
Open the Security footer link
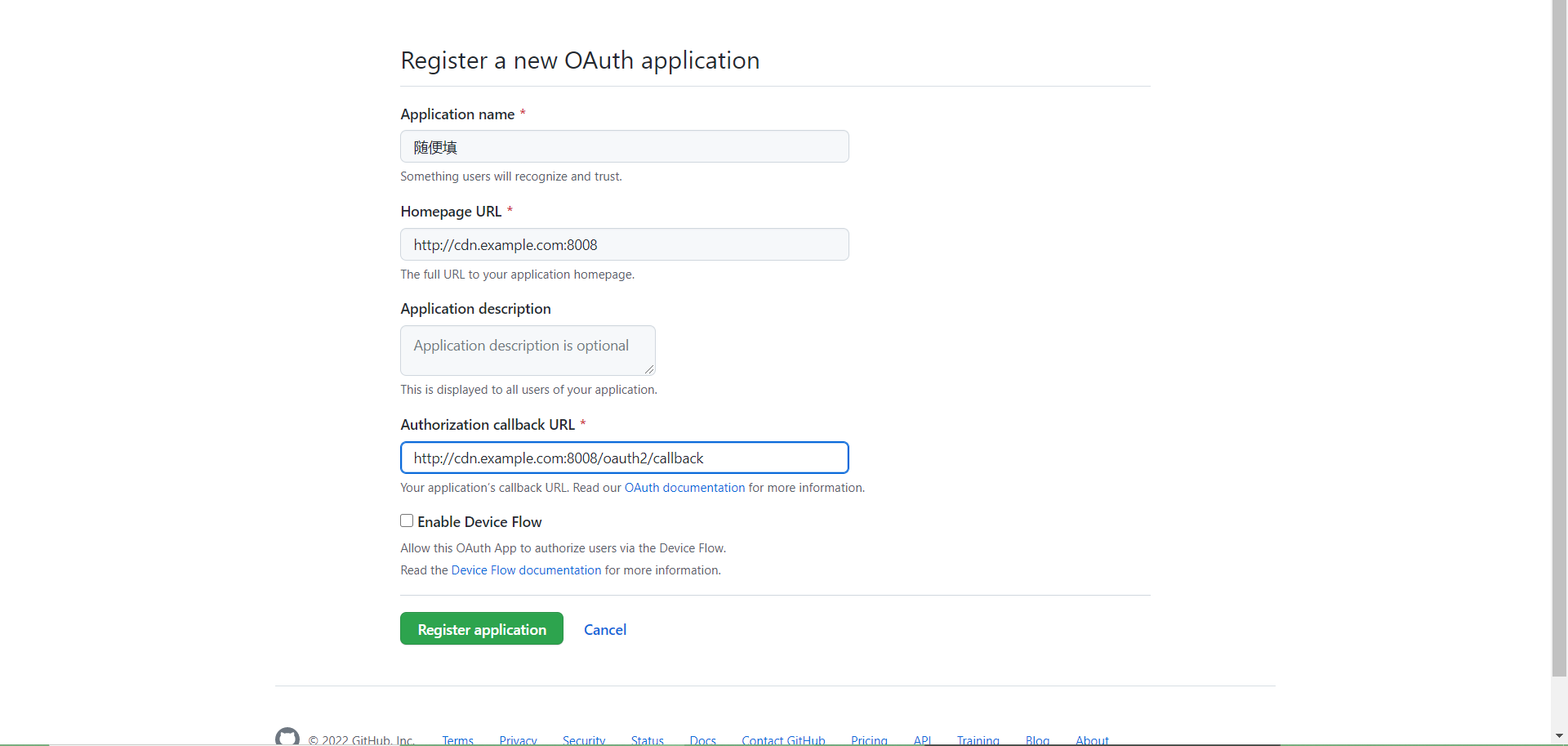584,740
